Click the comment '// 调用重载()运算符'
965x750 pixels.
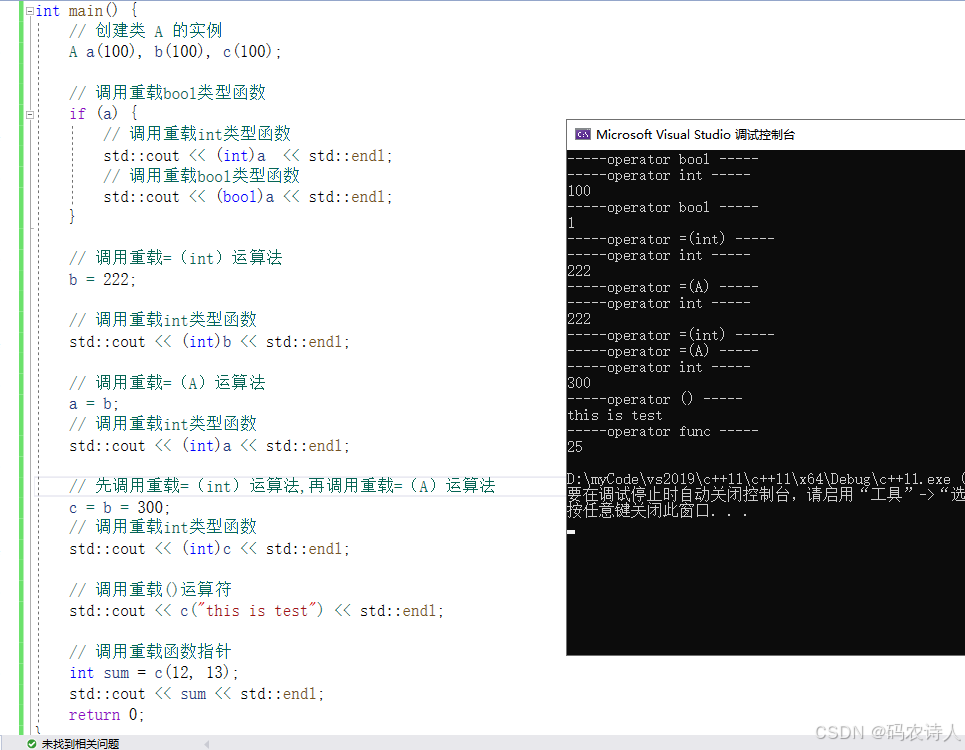[x=150, y=589]
